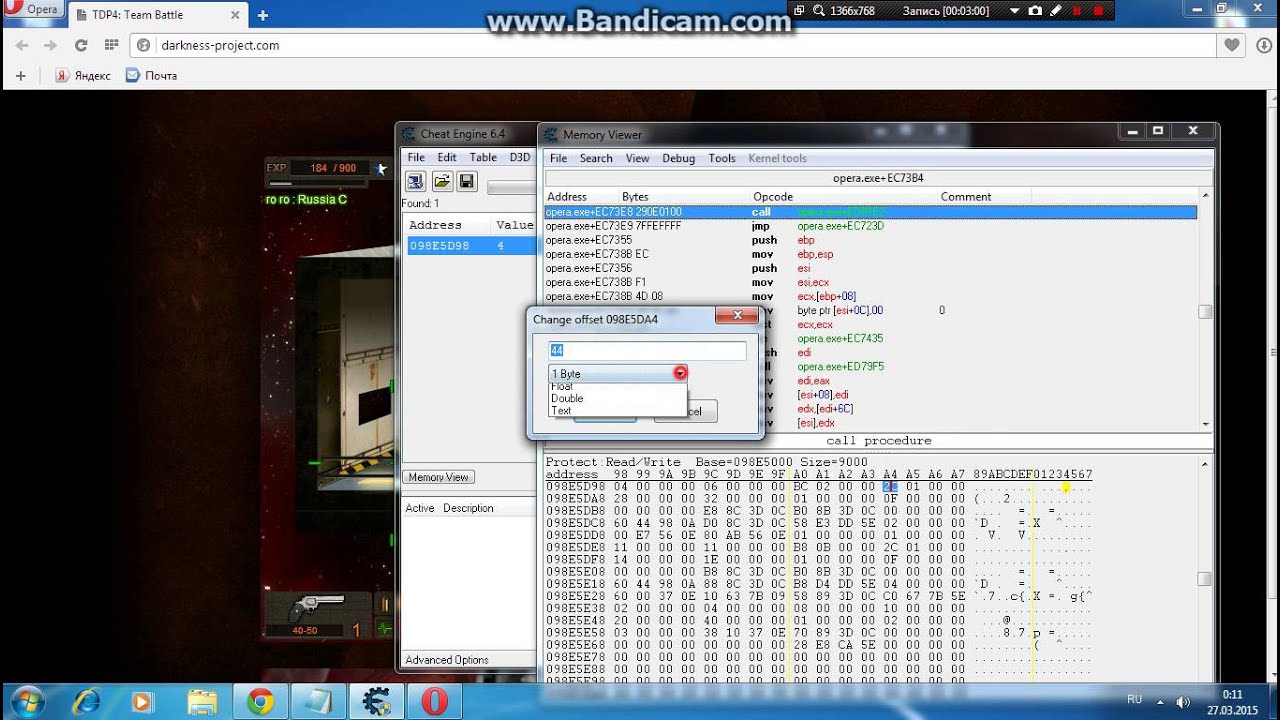Click the Active column header in address list

coord(420,508)
